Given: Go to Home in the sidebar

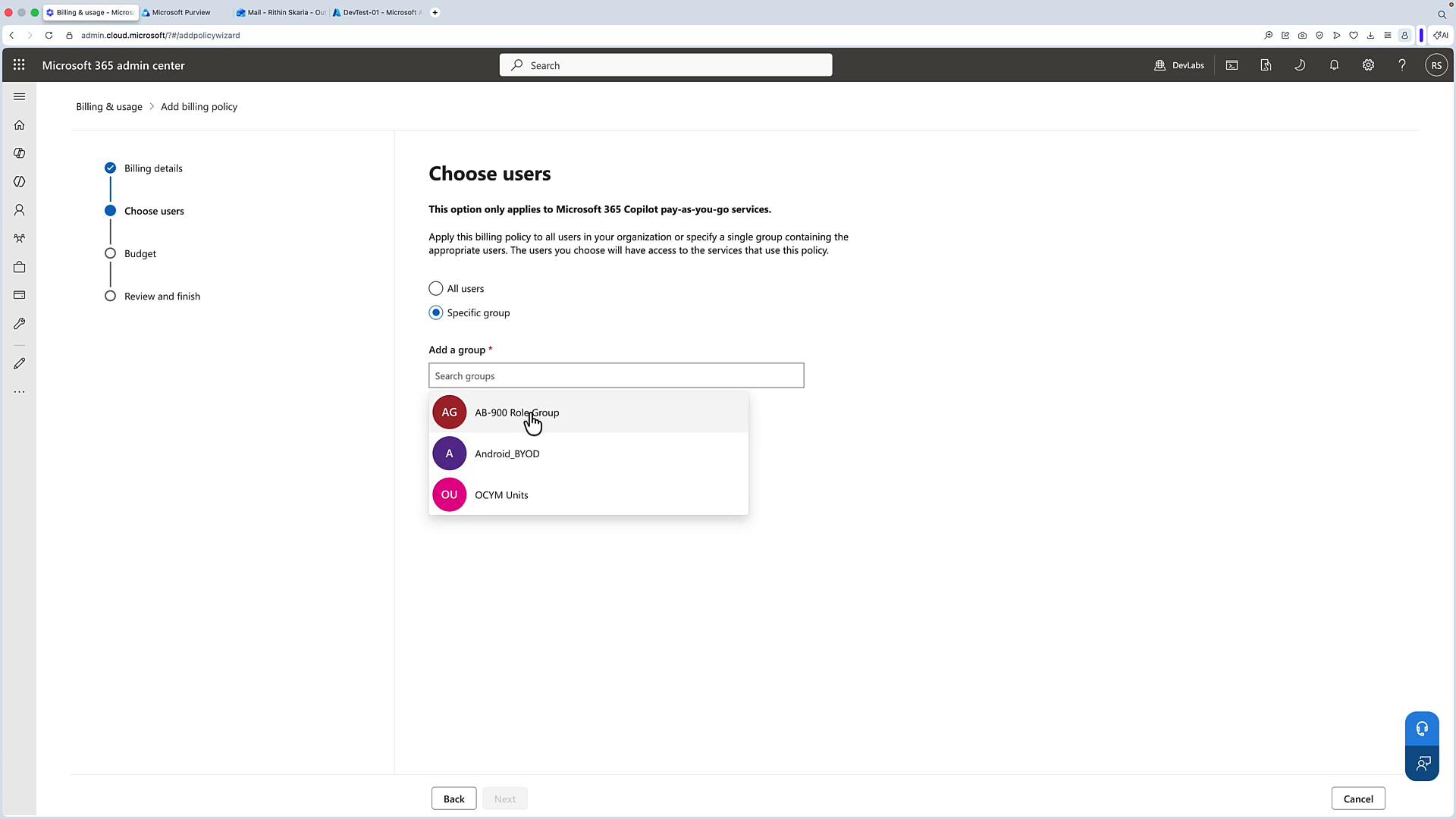Looking at the screenshot, I should (x=20, y=125).
